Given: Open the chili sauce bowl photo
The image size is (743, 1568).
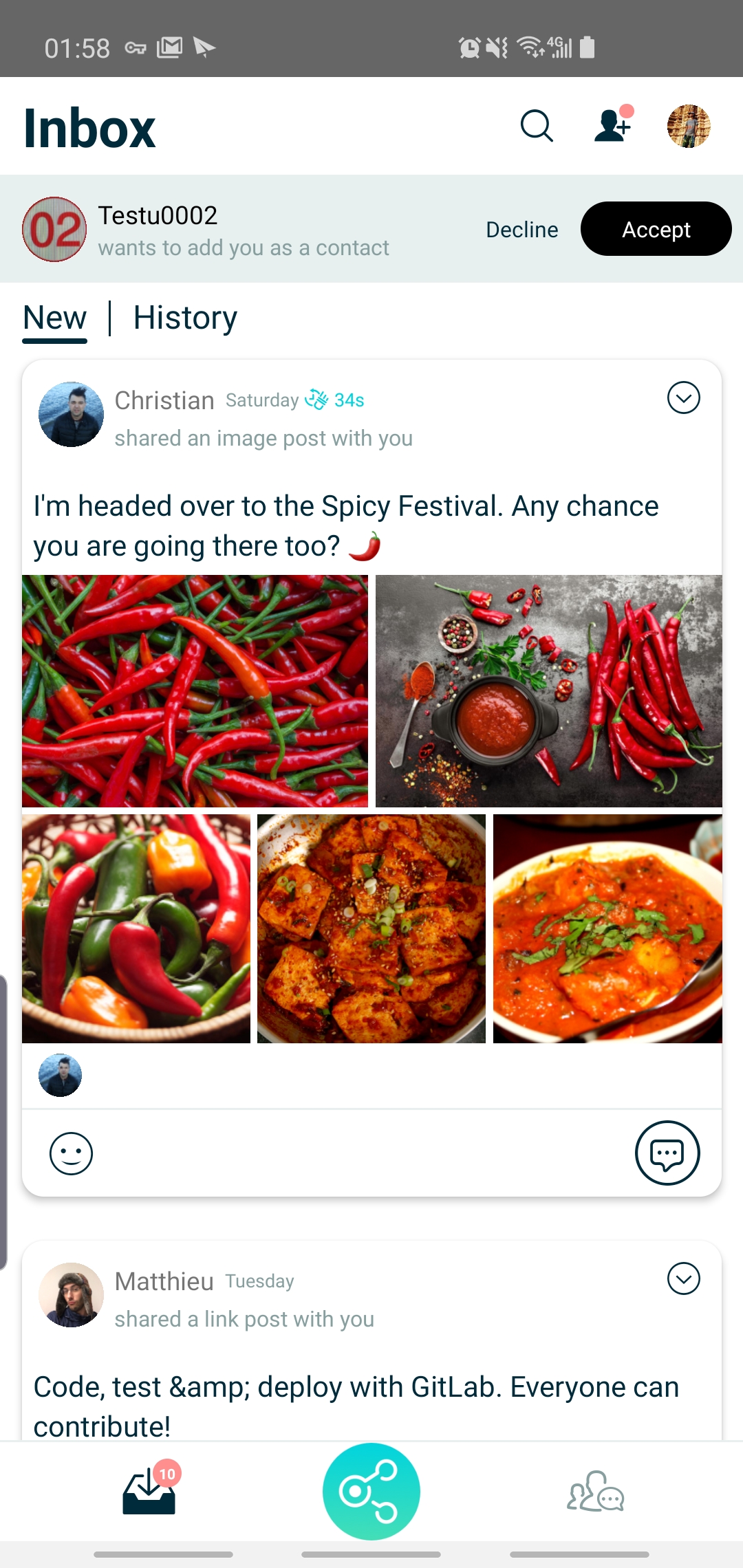Looking at the screenshot, I should click(548, 690).
